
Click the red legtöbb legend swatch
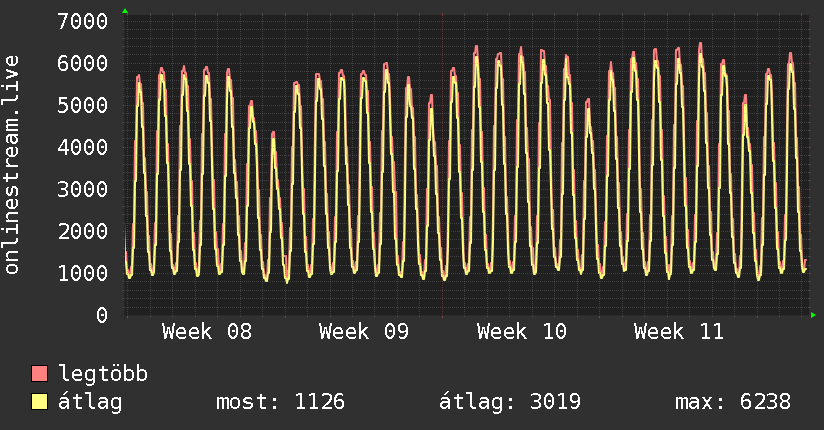click(40, 375)
